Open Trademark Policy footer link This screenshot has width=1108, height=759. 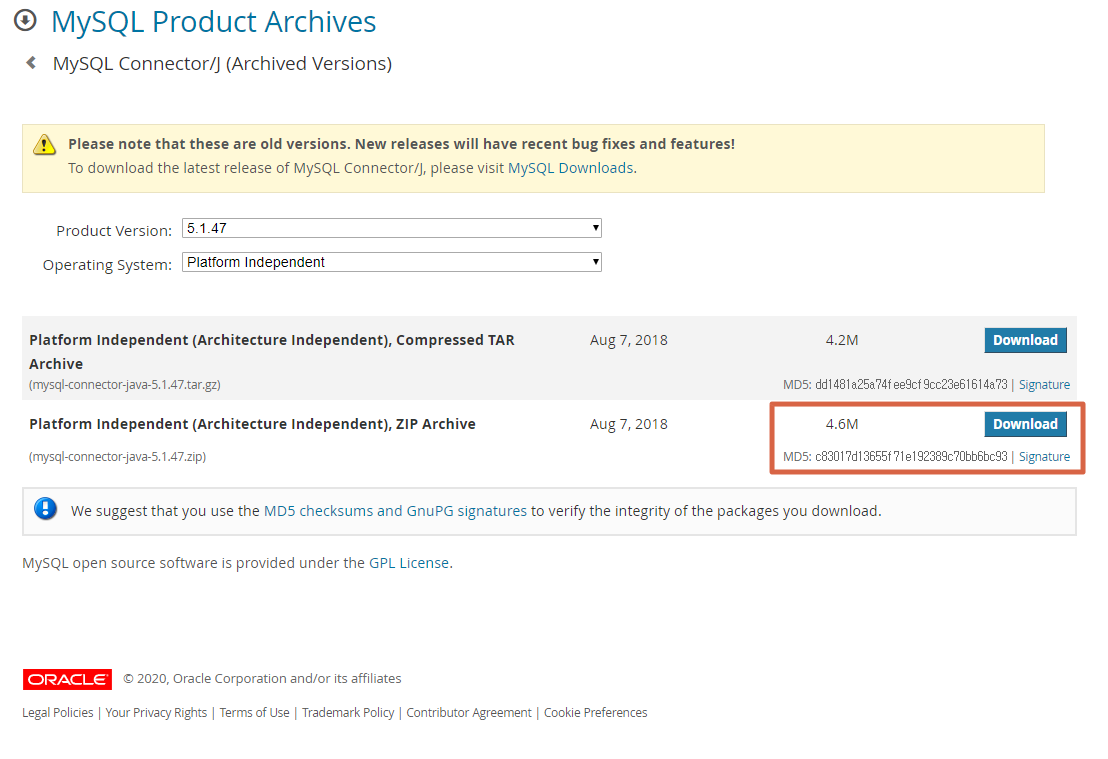pyautogui.click(x=348, y=712)
